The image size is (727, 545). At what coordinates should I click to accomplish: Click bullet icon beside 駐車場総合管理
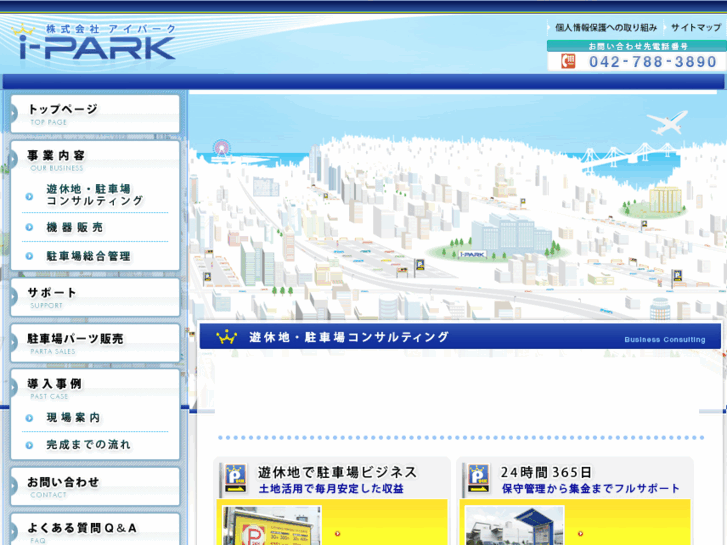[29, 256]
